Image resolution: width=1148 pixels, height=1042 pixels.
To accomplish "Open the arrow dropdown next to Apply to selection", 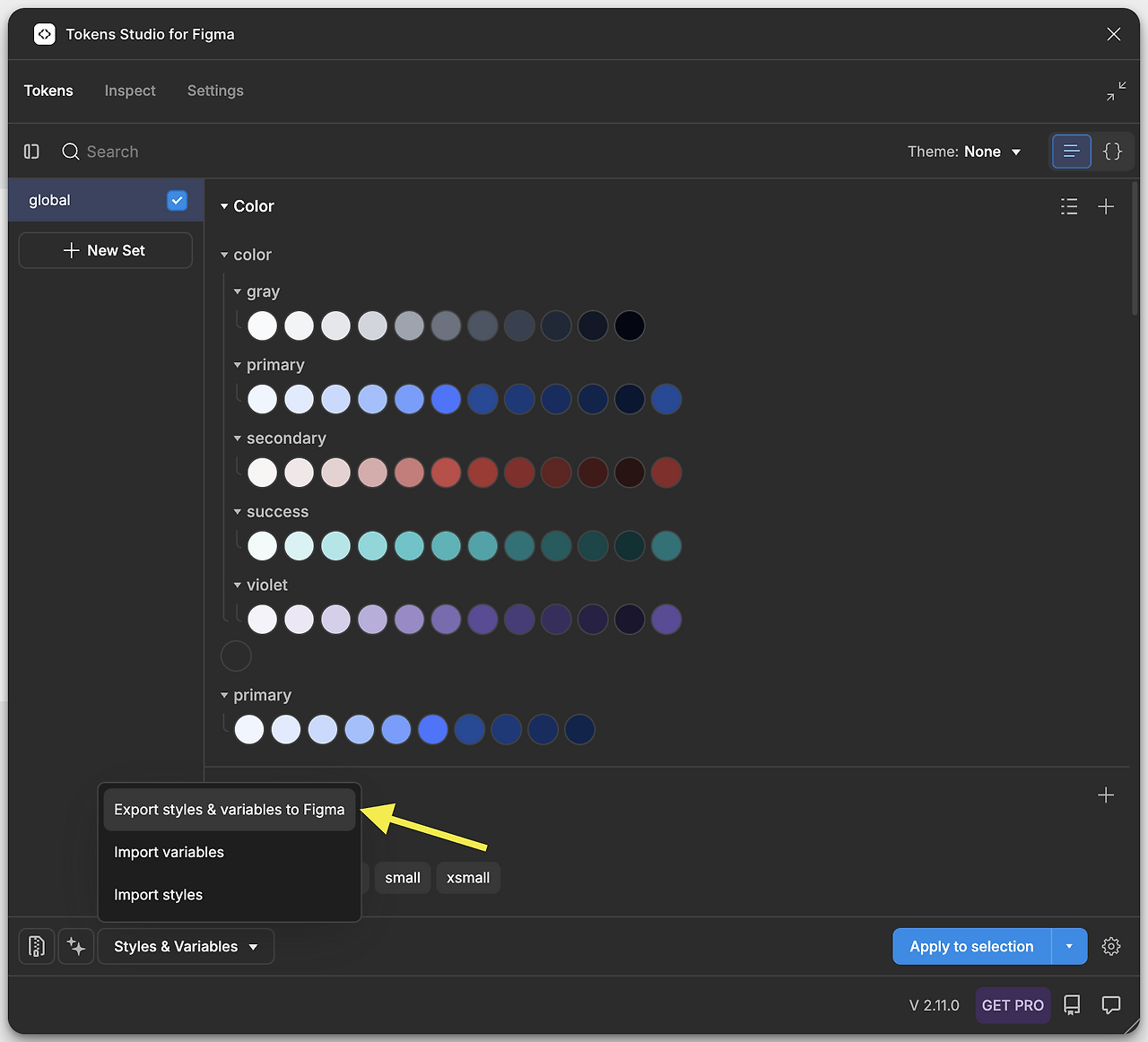I will 1069,946.
